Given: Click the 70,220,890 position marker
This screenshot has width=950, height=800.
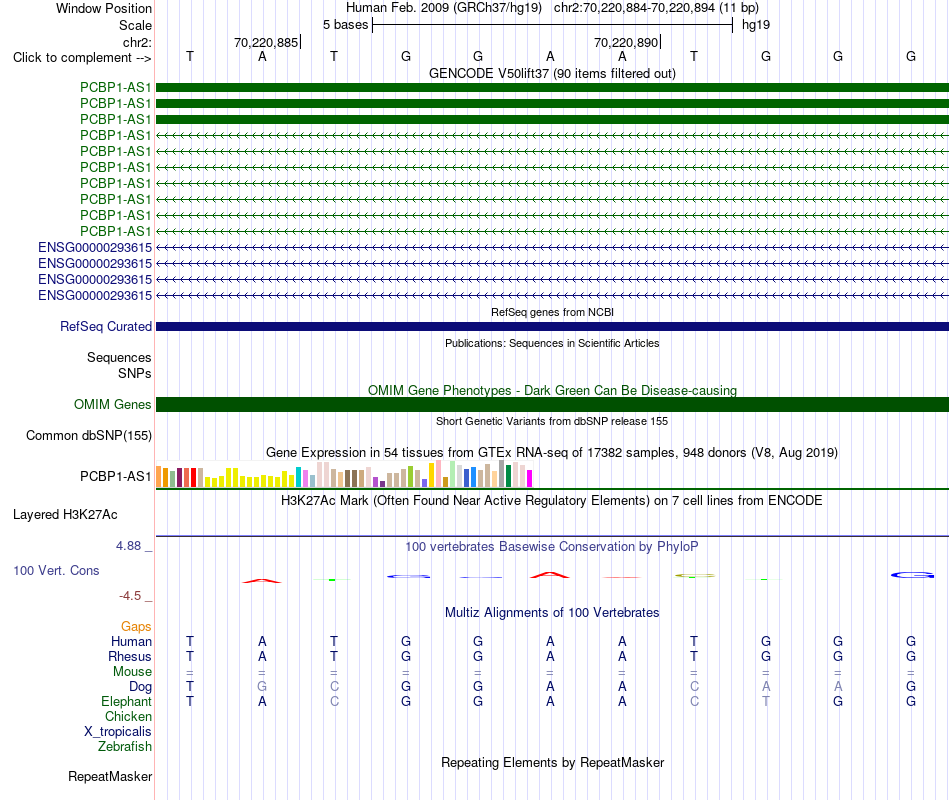Looking at the screenshot, I should (x=626, y=42).
